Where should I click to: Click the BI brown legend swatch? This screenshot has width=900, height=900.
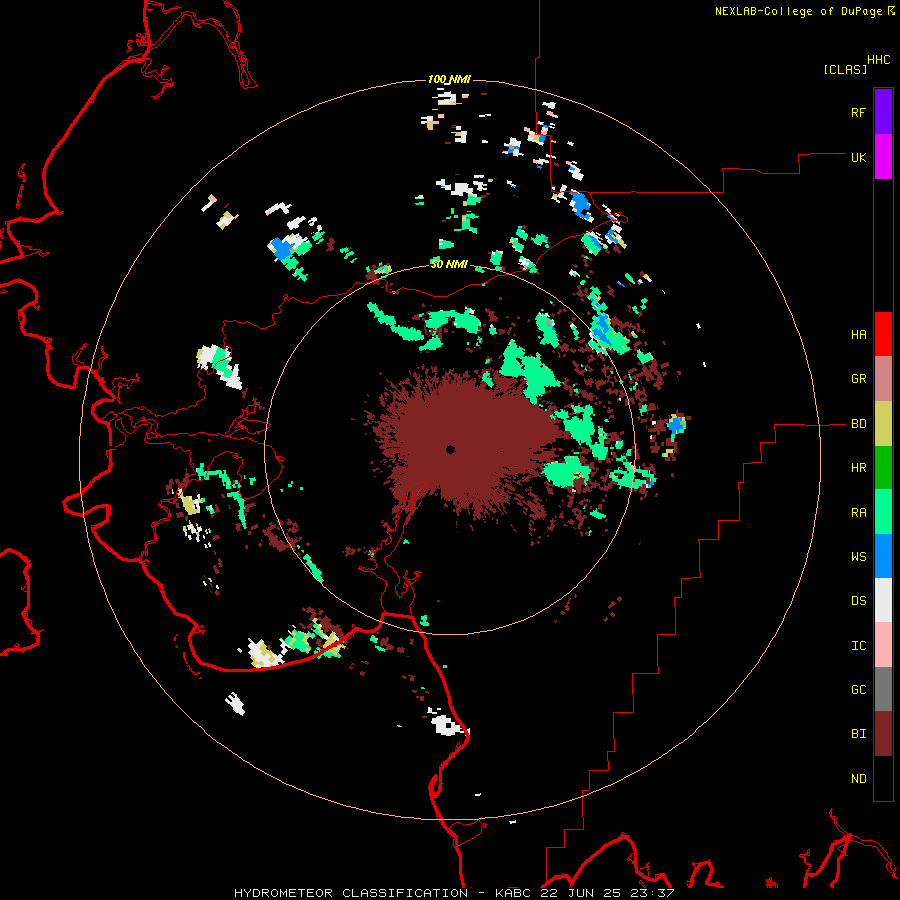pyautogui.click(x=883, y=734)
